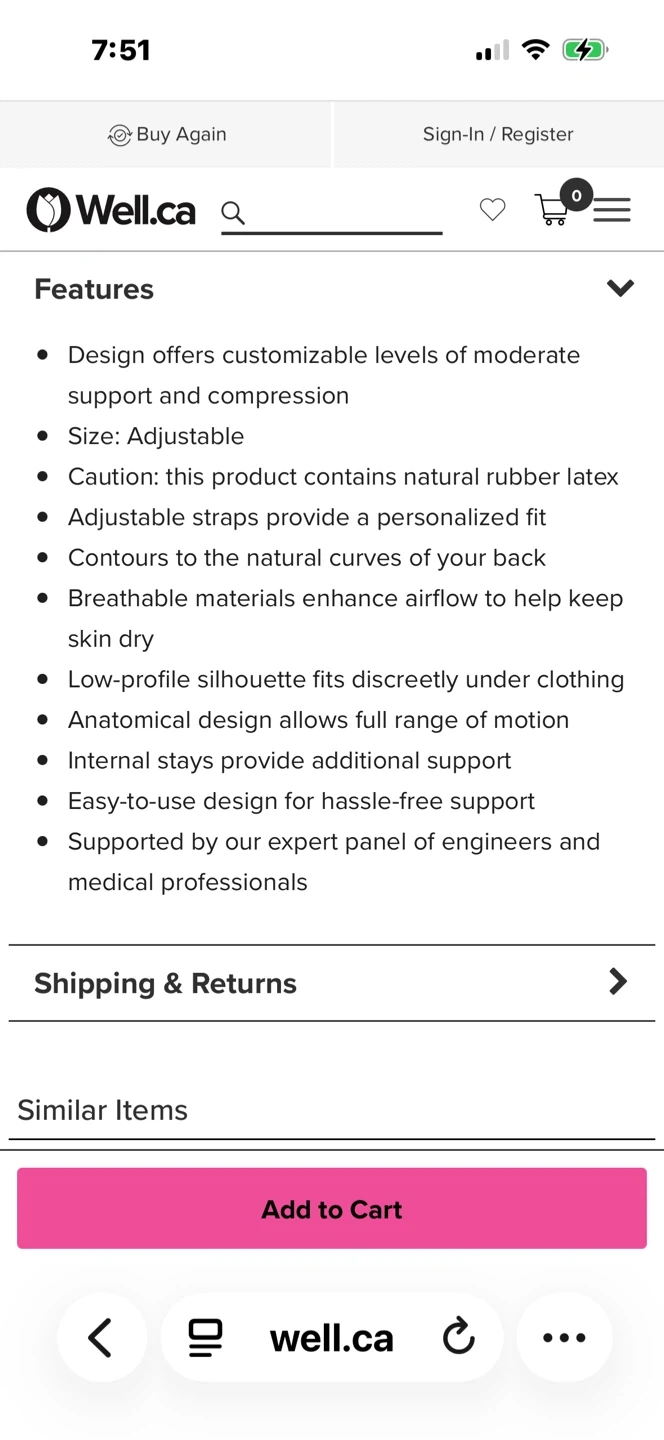Tap the Shipping & Returns heading
Viewport: 664px width, 1440px height.
click(x=165, y=983)
